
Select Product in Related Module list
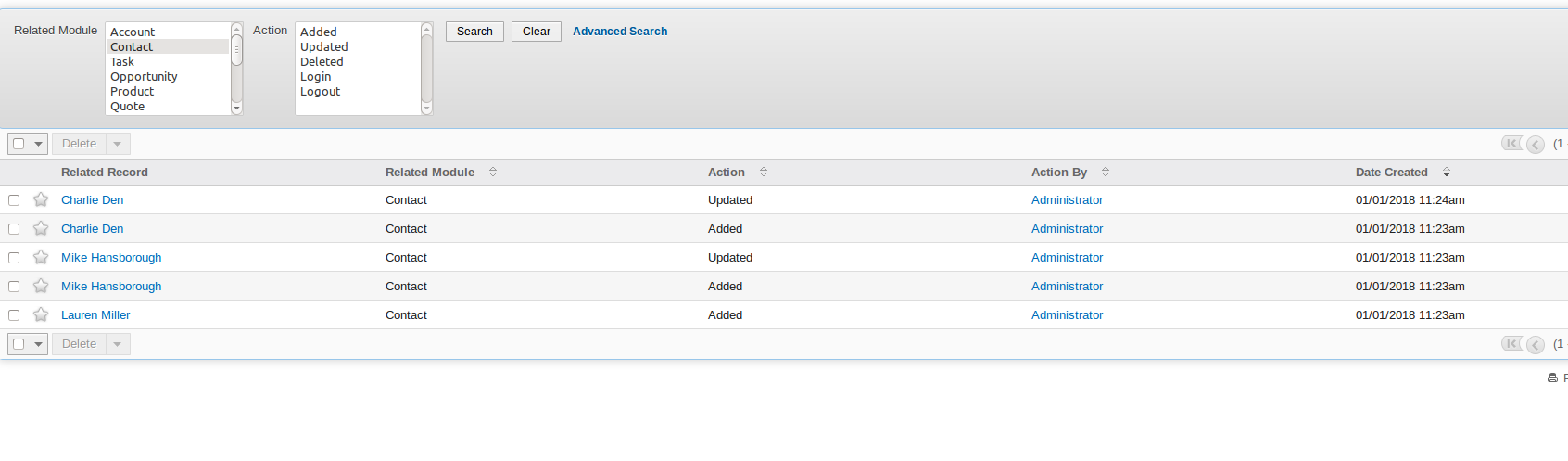(x=169, y=91)
